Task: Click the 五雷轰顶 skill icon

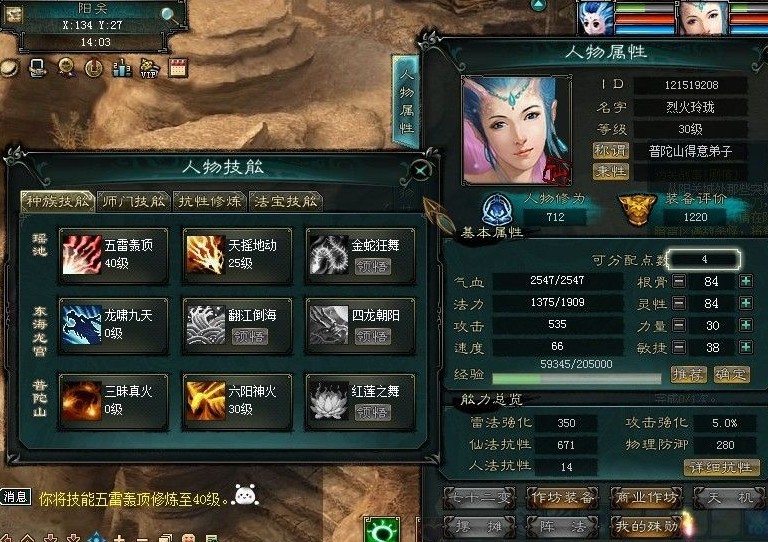Action: coord(82,254)
